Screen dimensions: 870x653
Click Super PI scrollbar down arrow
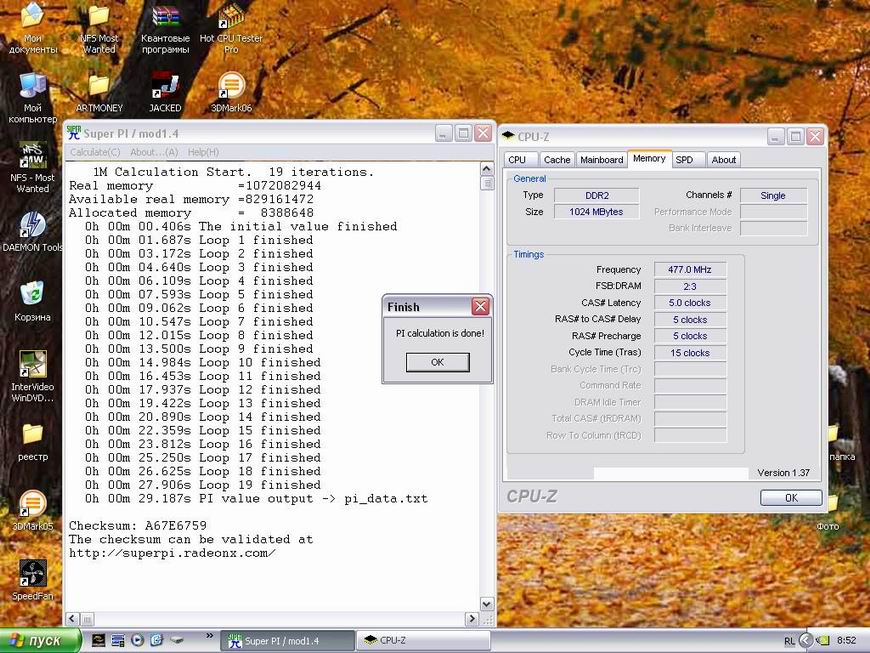click(x=487, y=604)
